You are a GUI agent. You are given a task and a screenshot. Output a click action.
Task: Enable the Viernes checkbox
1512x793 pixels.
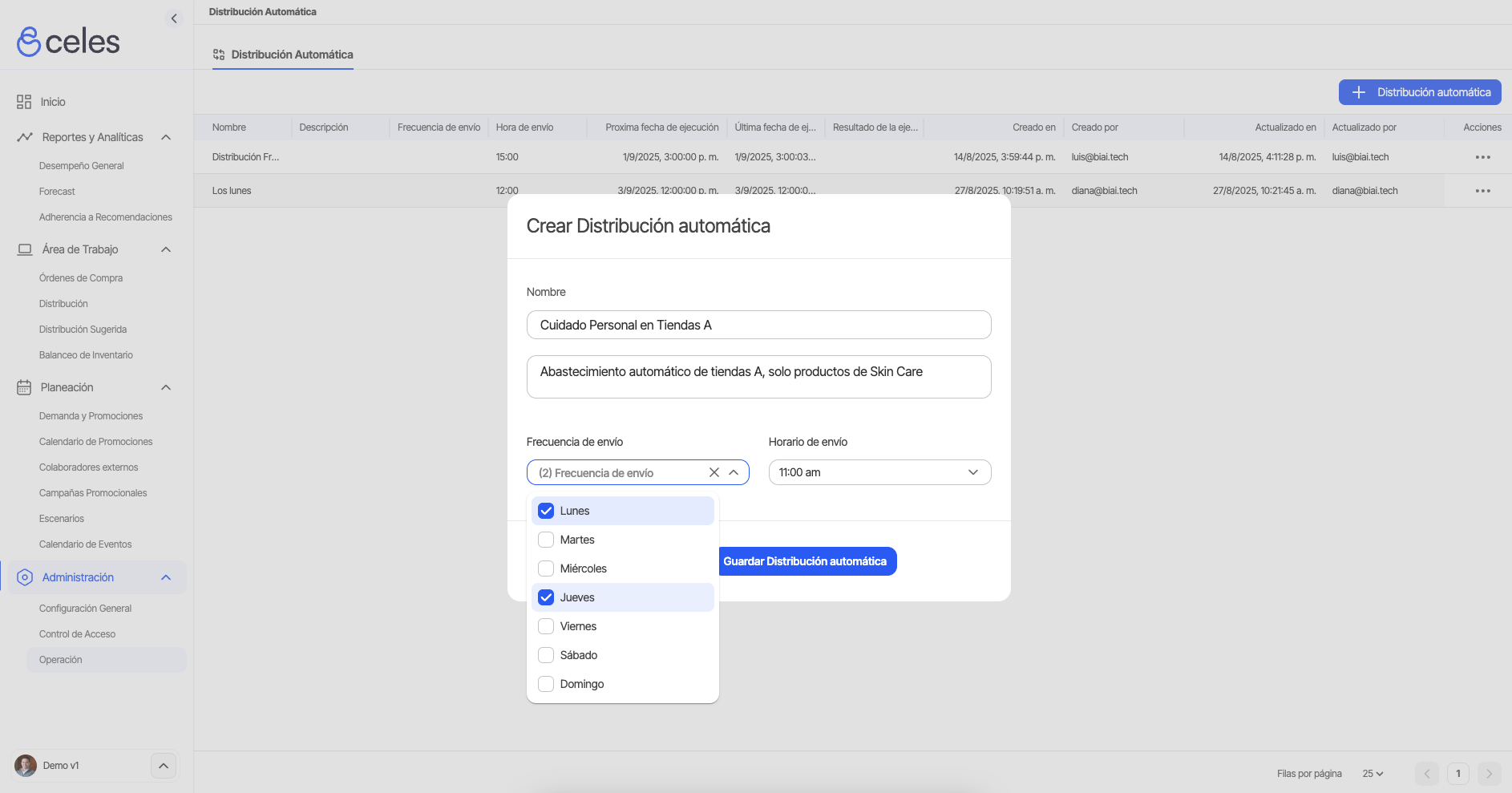pos(546,626)
